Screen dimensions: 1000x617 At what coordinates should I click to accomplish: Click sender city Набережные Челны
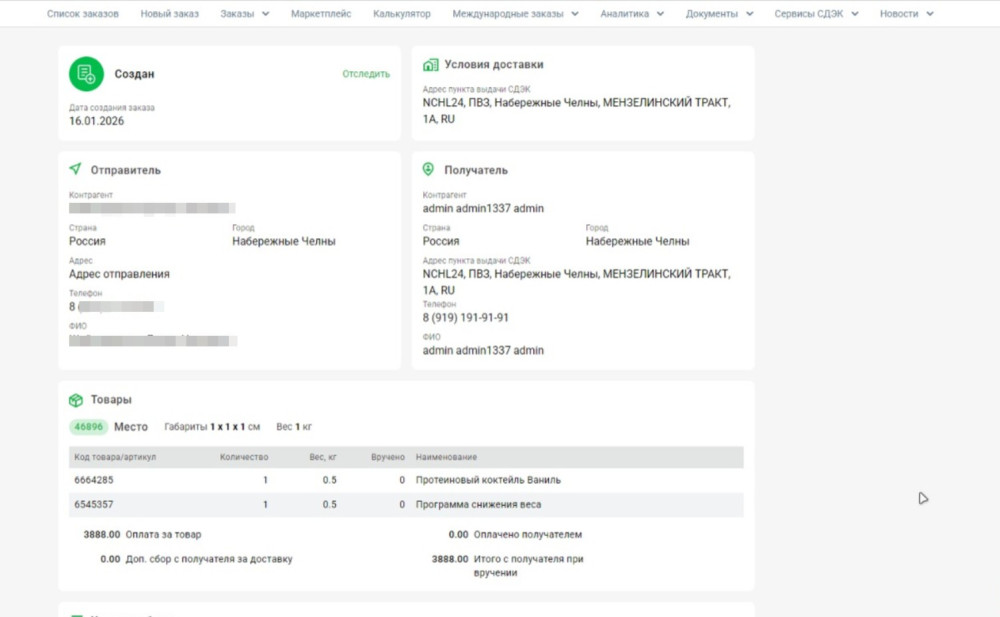pyautogui.click(x=284, y=241)
